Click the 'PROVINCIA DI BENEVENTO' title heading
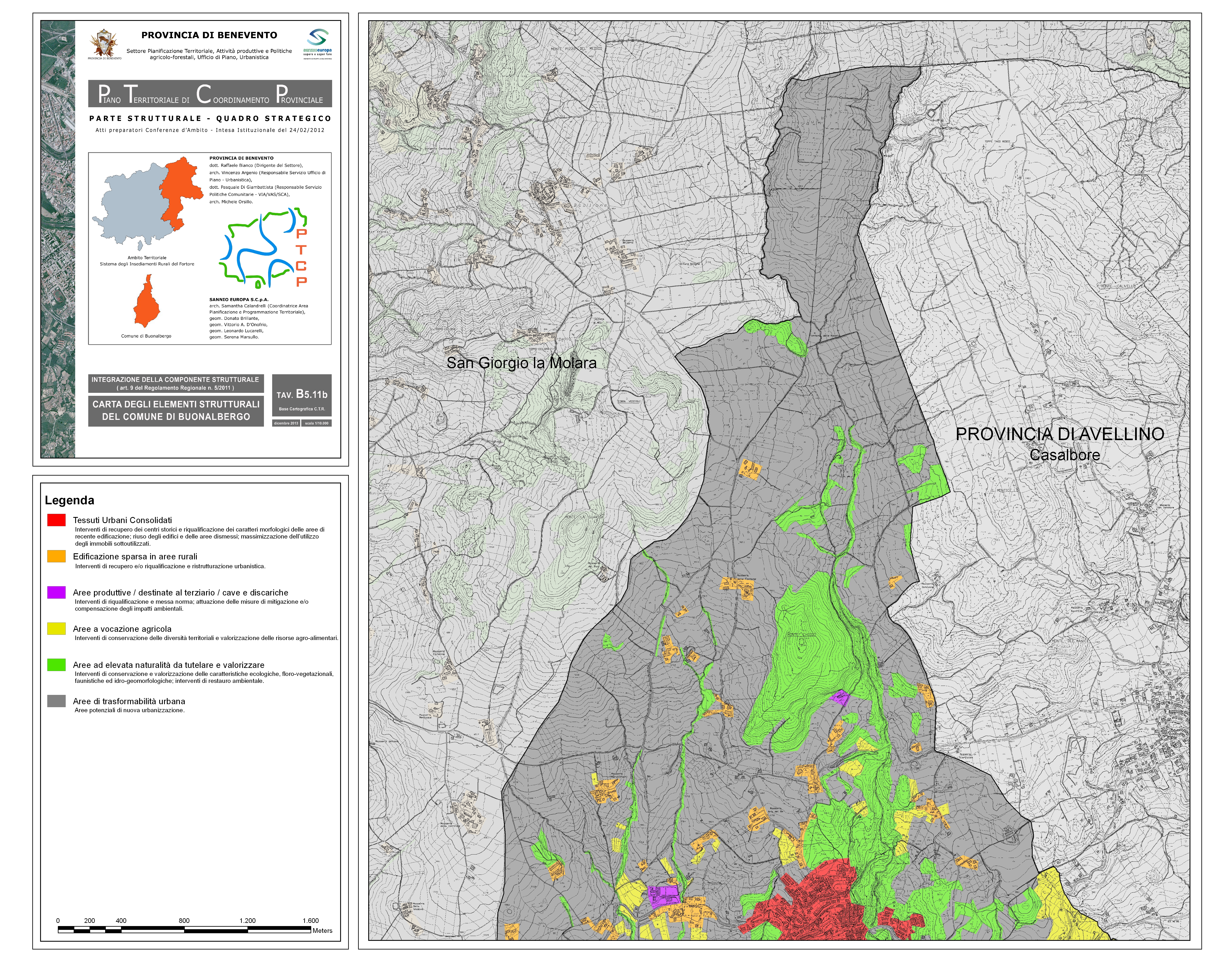The image size is (1232, 963). 209,35
